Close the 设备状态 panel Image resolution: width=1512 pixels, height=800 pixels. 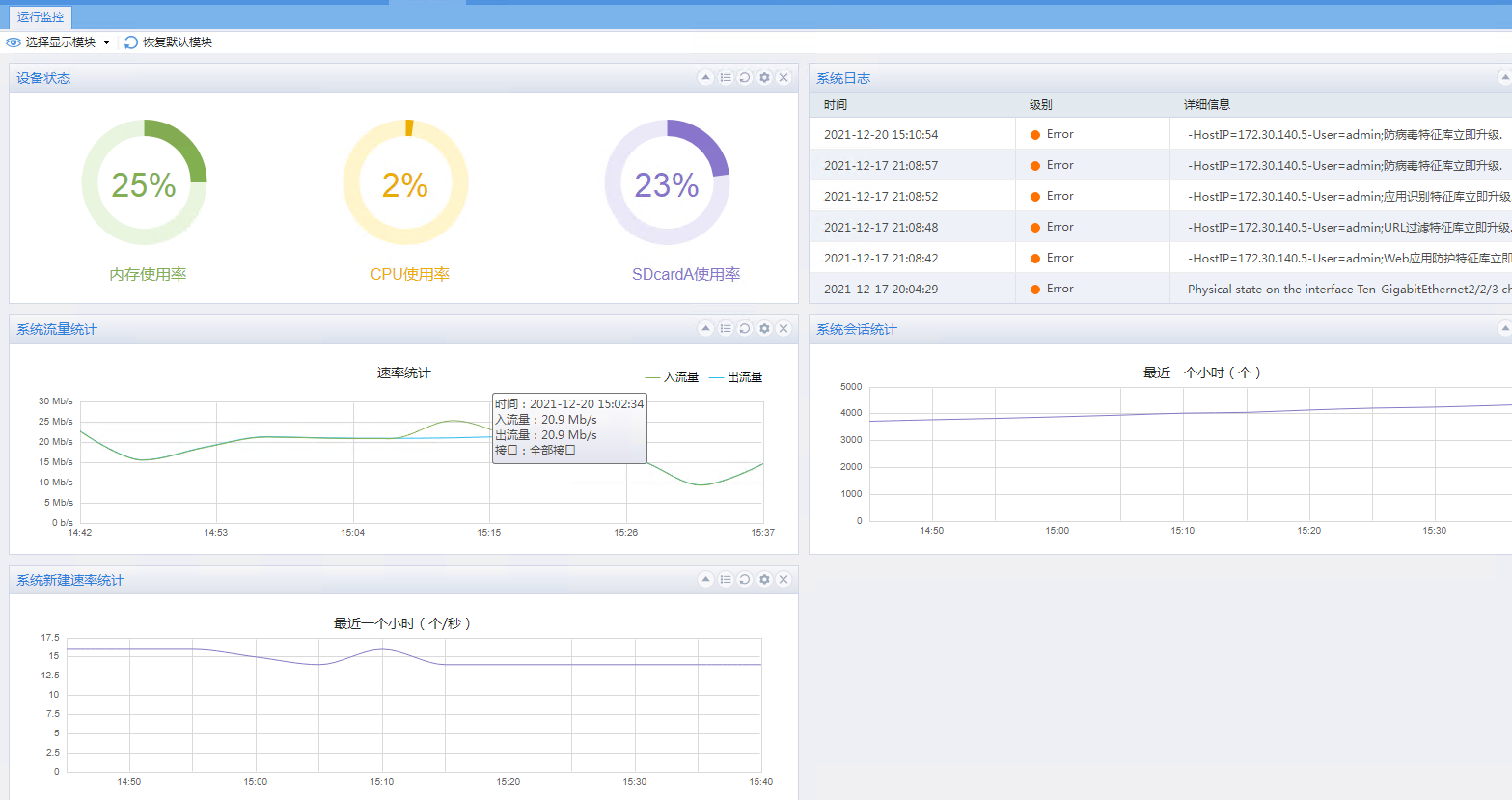pos(783,78)
